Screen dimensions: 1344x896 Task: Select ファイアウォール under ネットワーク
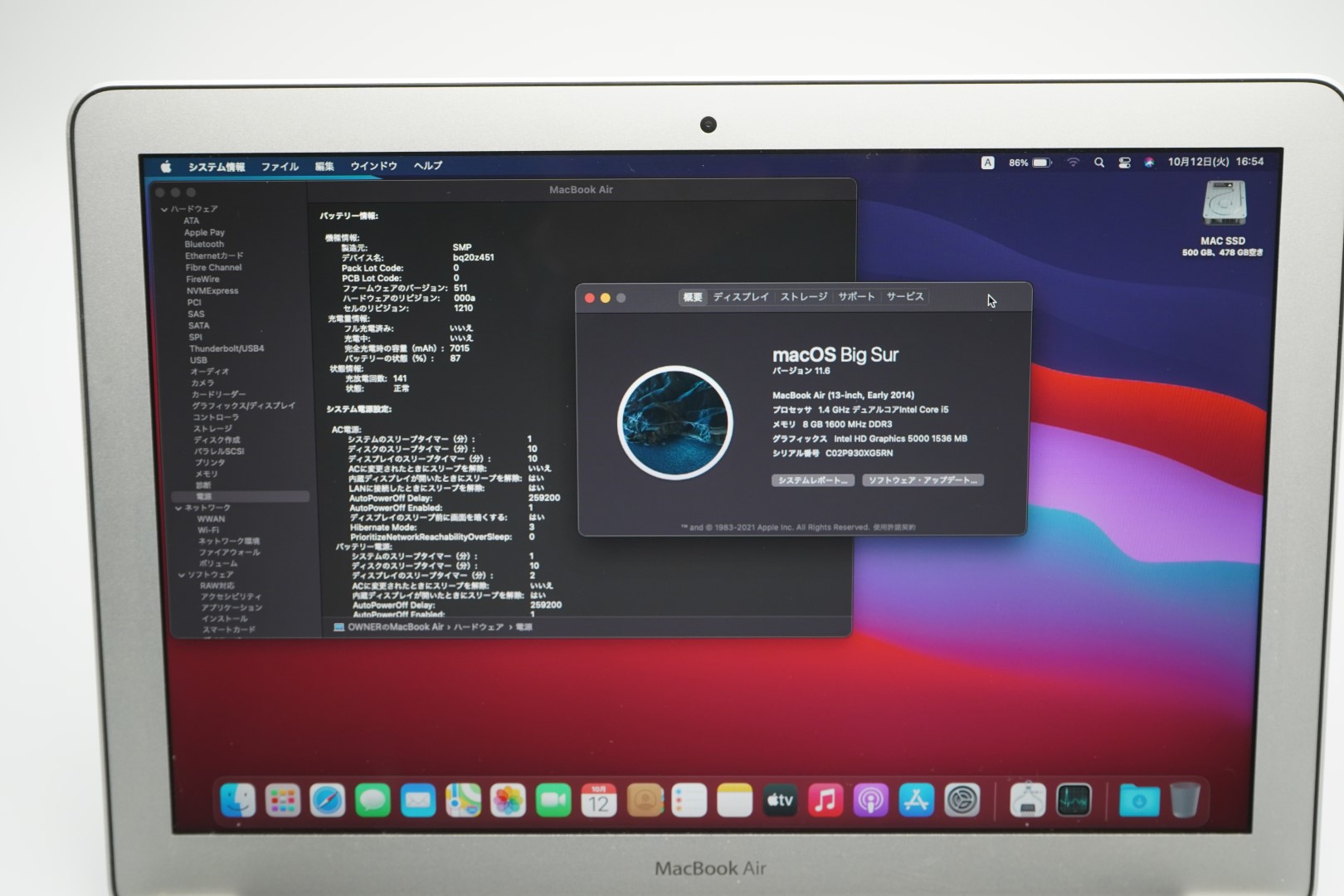pos(229,553)
